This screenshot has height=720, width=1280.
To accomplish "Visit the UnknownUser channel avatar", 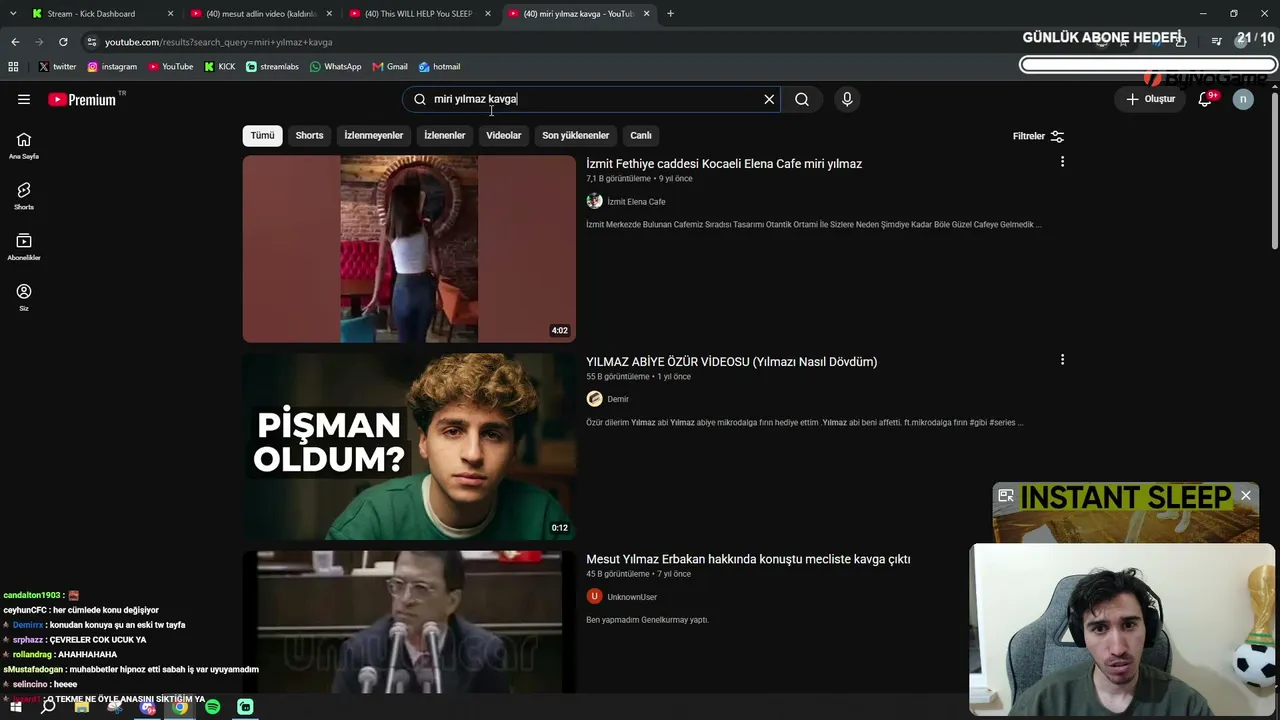I will pyautogui.click(x=594, y=596).
